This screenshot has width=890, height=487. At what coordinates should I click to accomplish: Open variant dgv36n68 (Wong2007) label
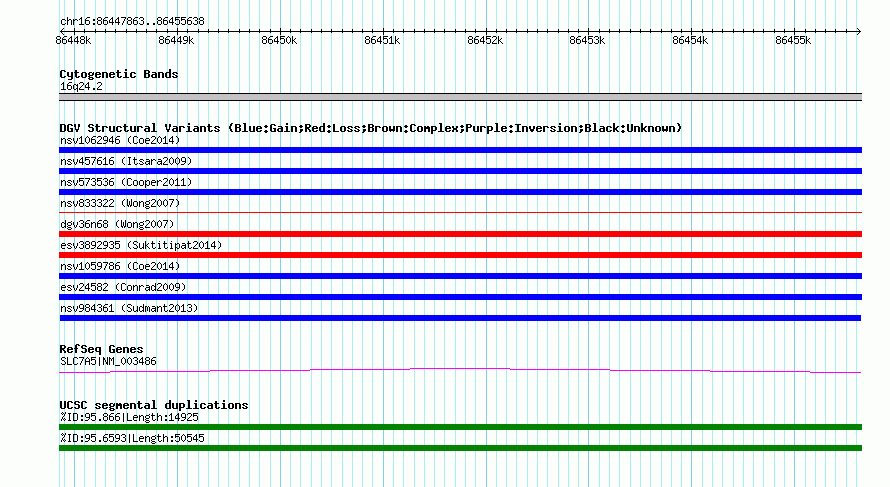pos(117,224)
